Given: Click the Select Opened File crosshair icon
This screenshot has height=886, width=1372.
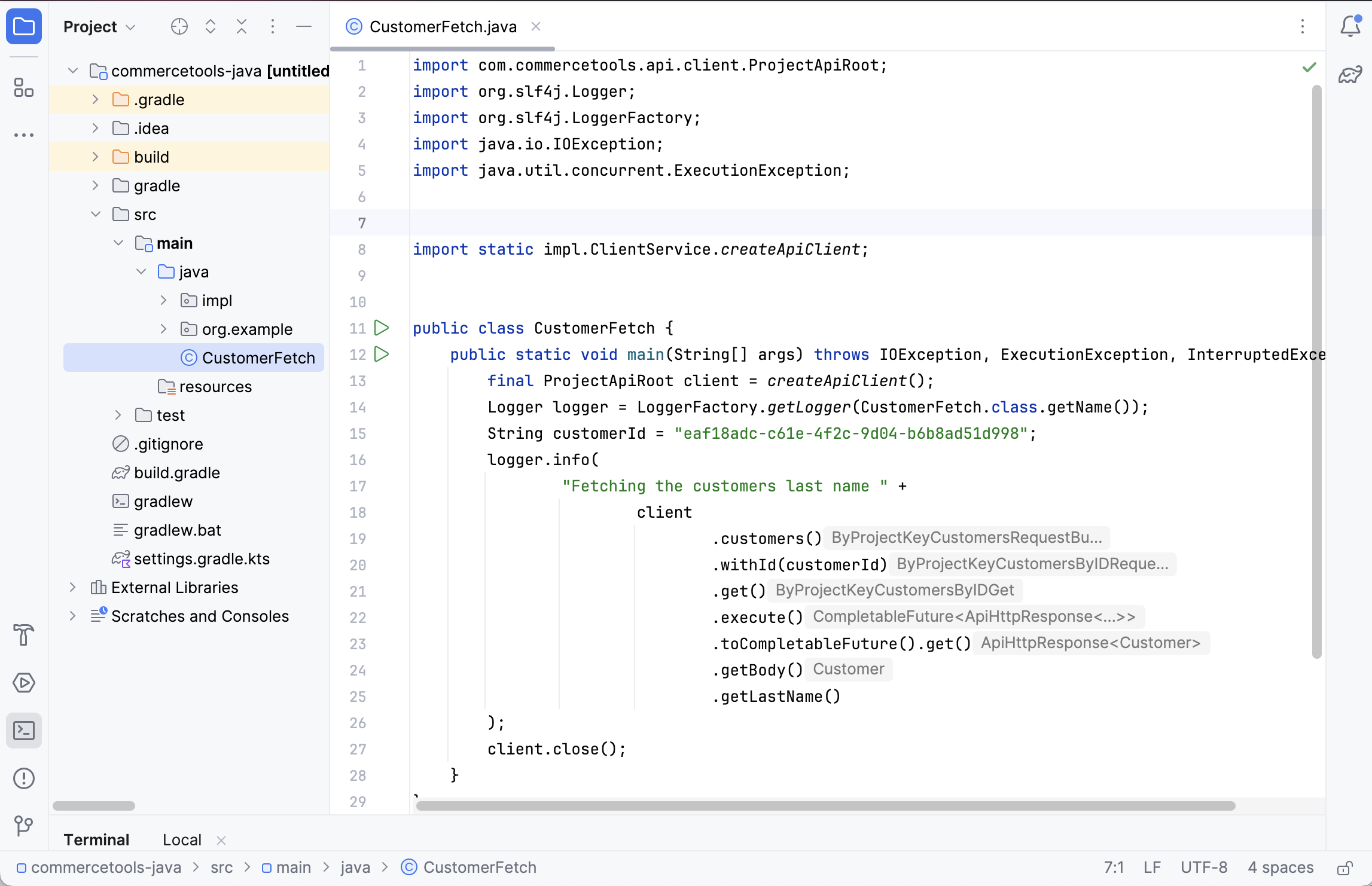Looking at the screenshot, I should point(179,26).
